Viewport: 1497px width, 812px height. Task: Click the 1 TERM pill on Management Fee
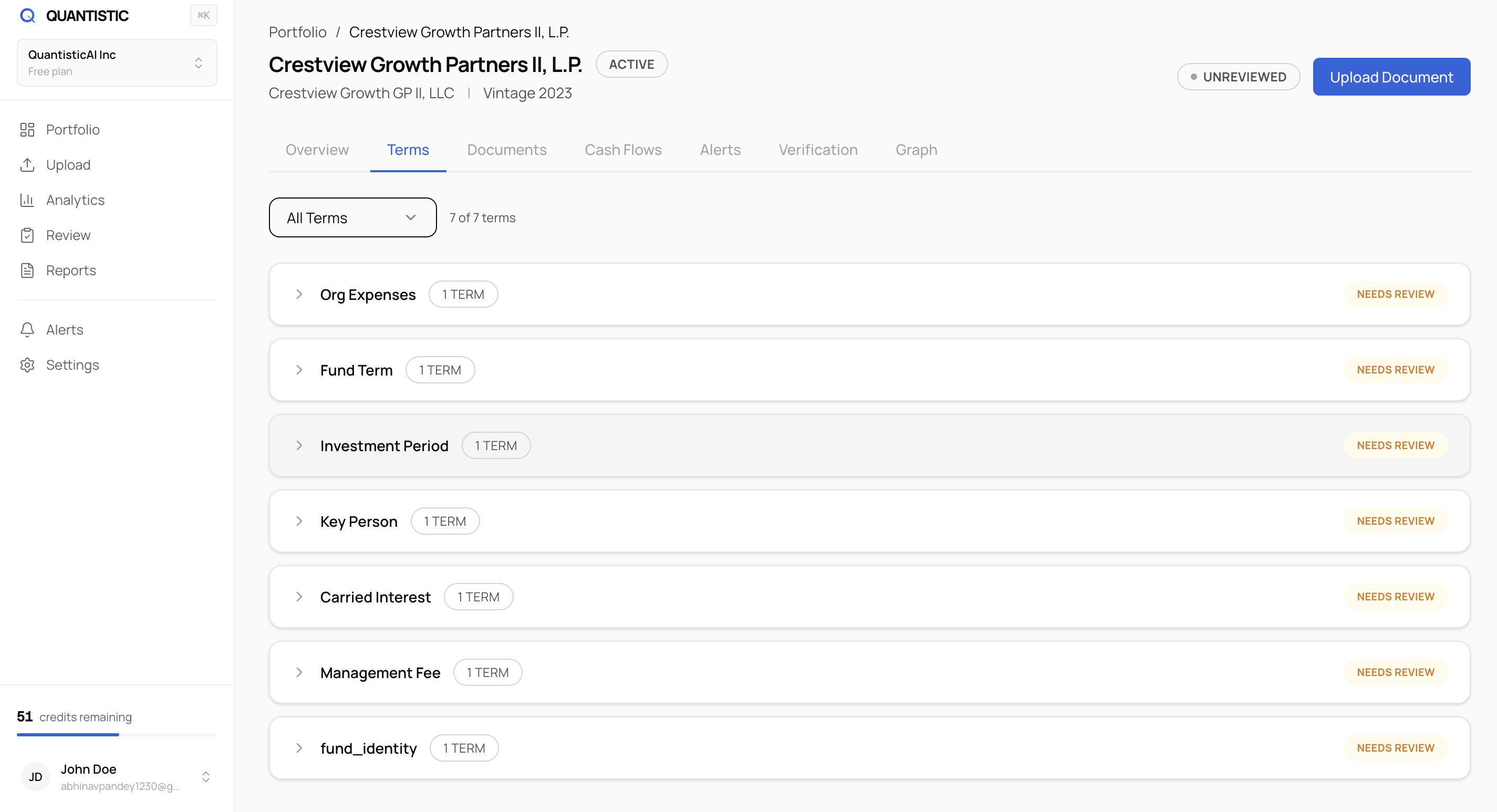487,672
